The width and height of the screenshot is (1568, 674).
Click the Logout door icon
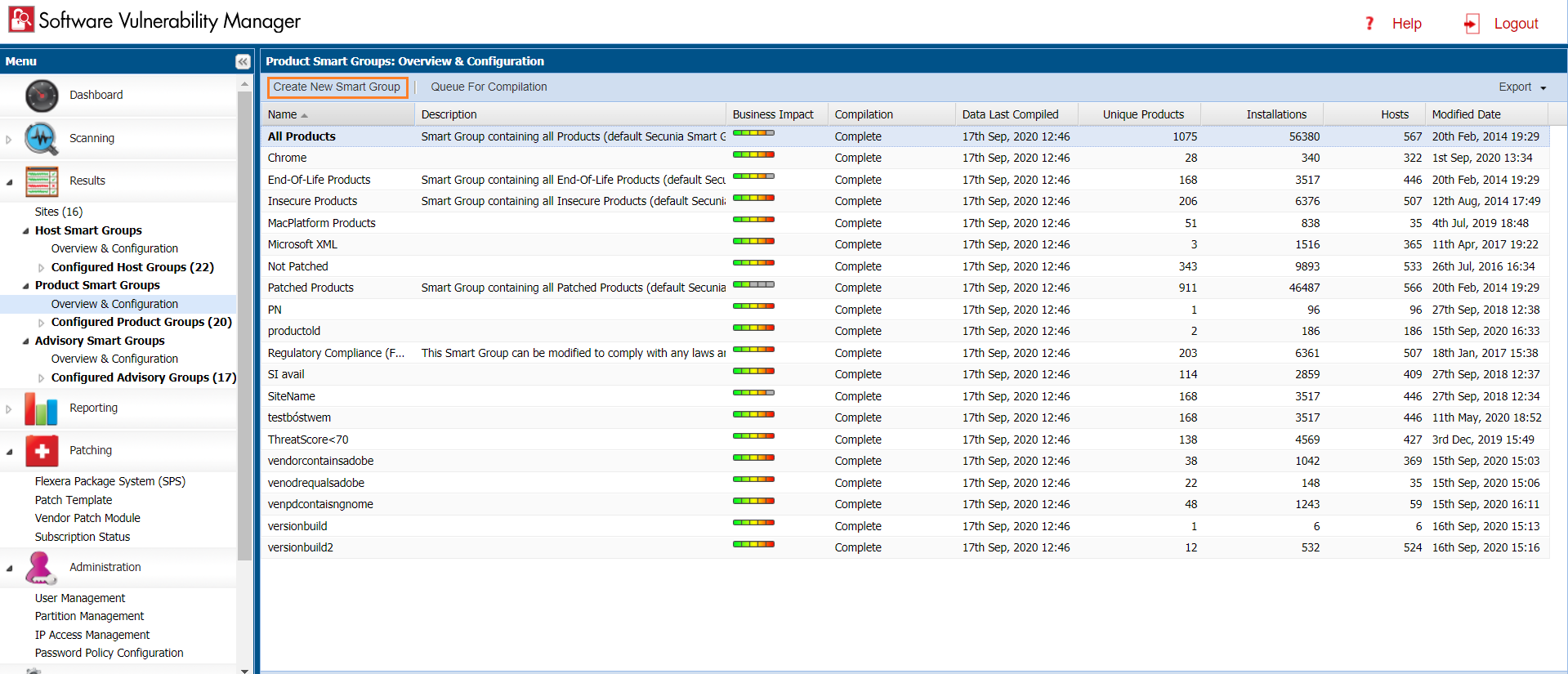click(1472, 24)
